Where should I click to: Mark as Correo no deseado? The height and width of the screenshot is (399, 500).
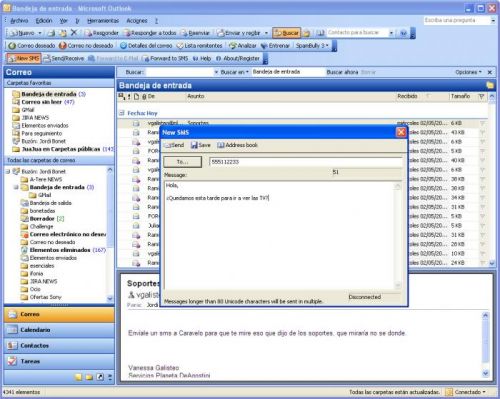[86, 46]
